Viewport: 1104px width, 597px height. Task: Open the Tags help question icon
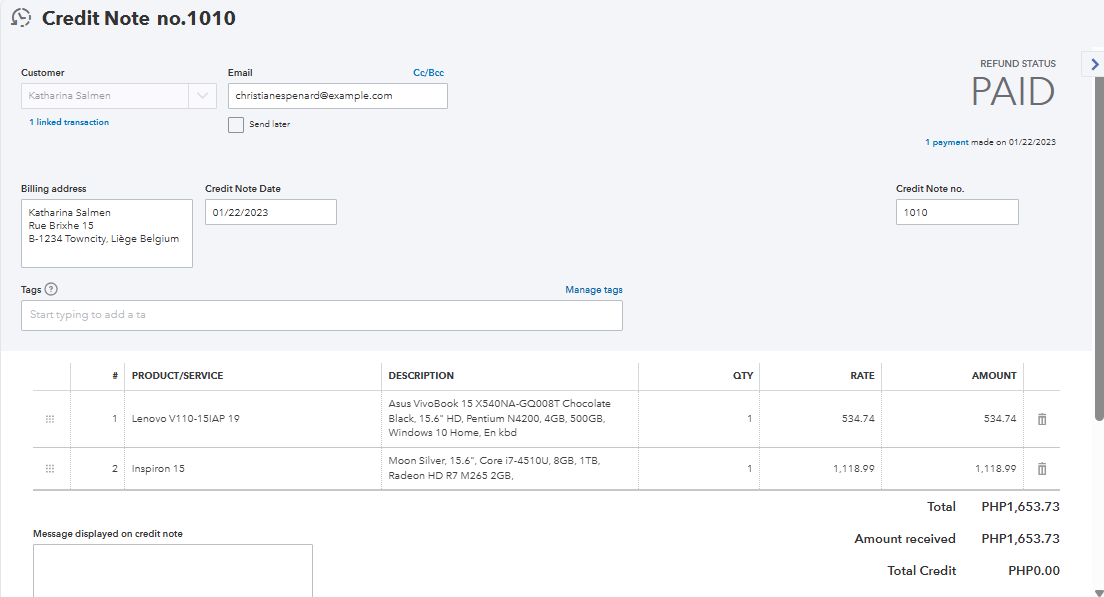pos(51,290)
